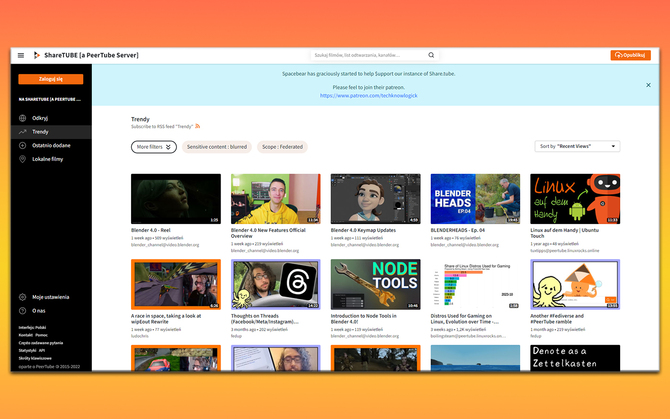Click the ludochris channel name
Image resolution: width=670 pixels, height=419 pixels.
[139, 336]
